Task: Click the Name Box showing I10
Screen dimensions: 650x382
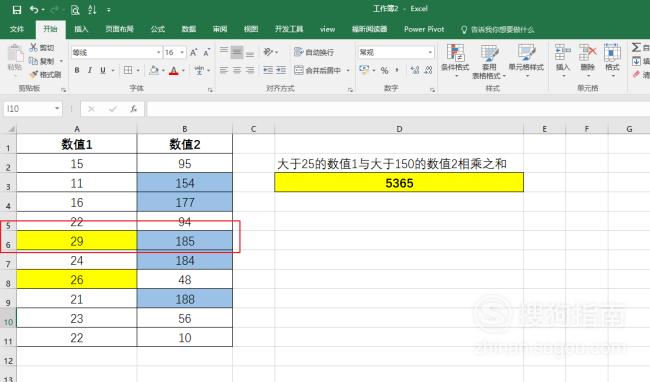Action: 29,109
